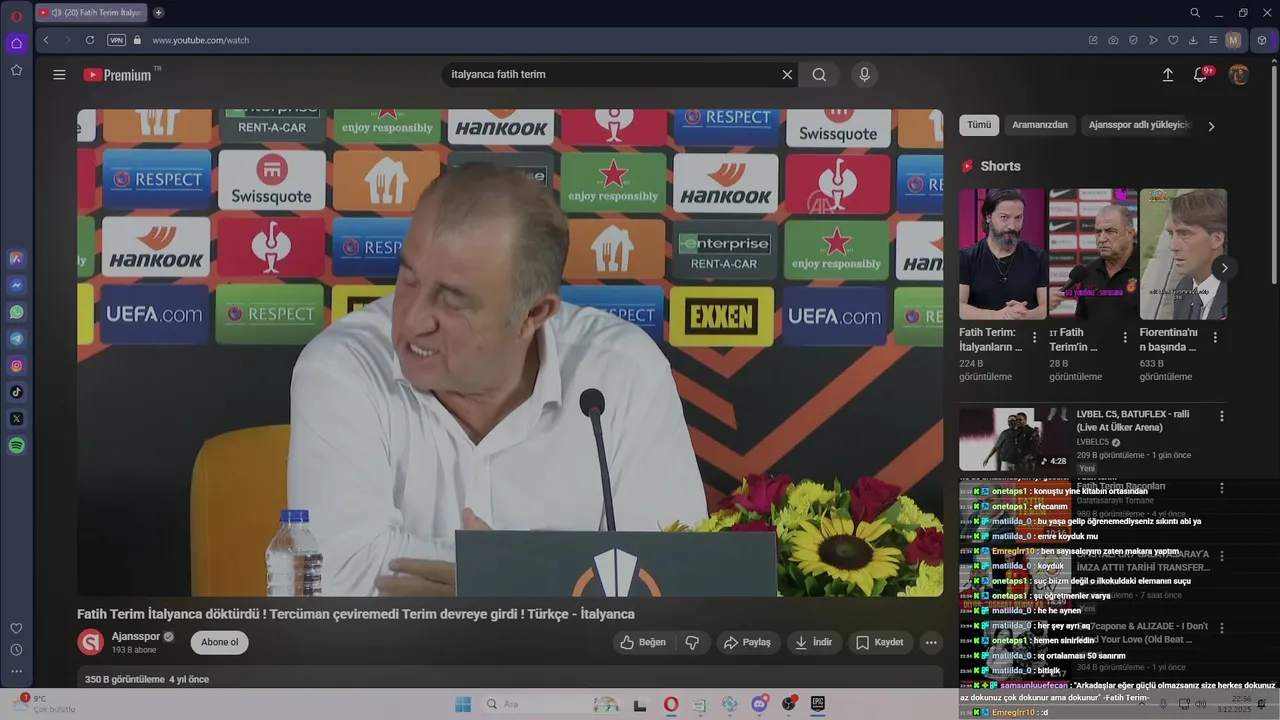Open Opera sidebar three-dots settings
The image size is (1280, 720).
pyautogui.click(x=16, y=671)
